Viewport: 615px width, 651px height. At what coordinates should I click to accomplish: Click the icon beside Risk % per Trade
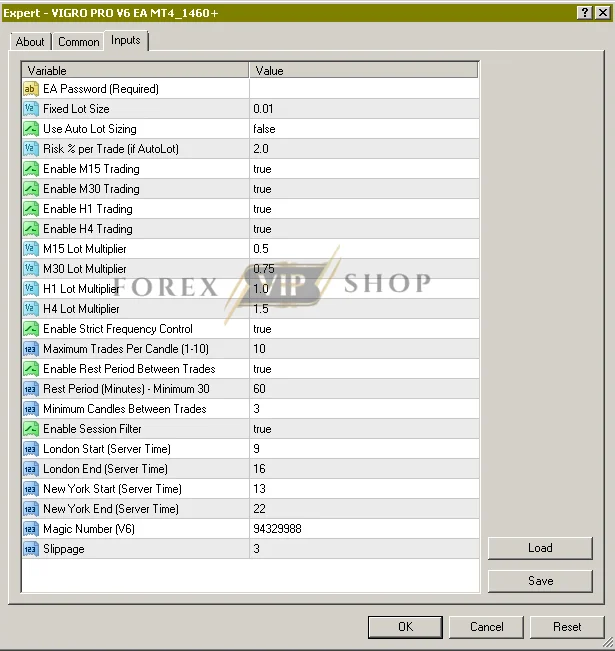pos(31,149)
